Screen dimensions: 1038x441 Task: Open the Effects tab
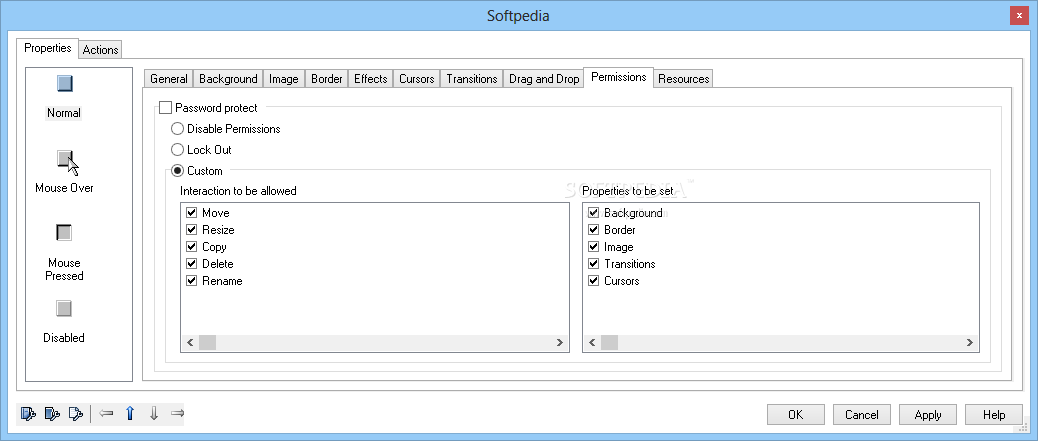[x=371, y=79]
